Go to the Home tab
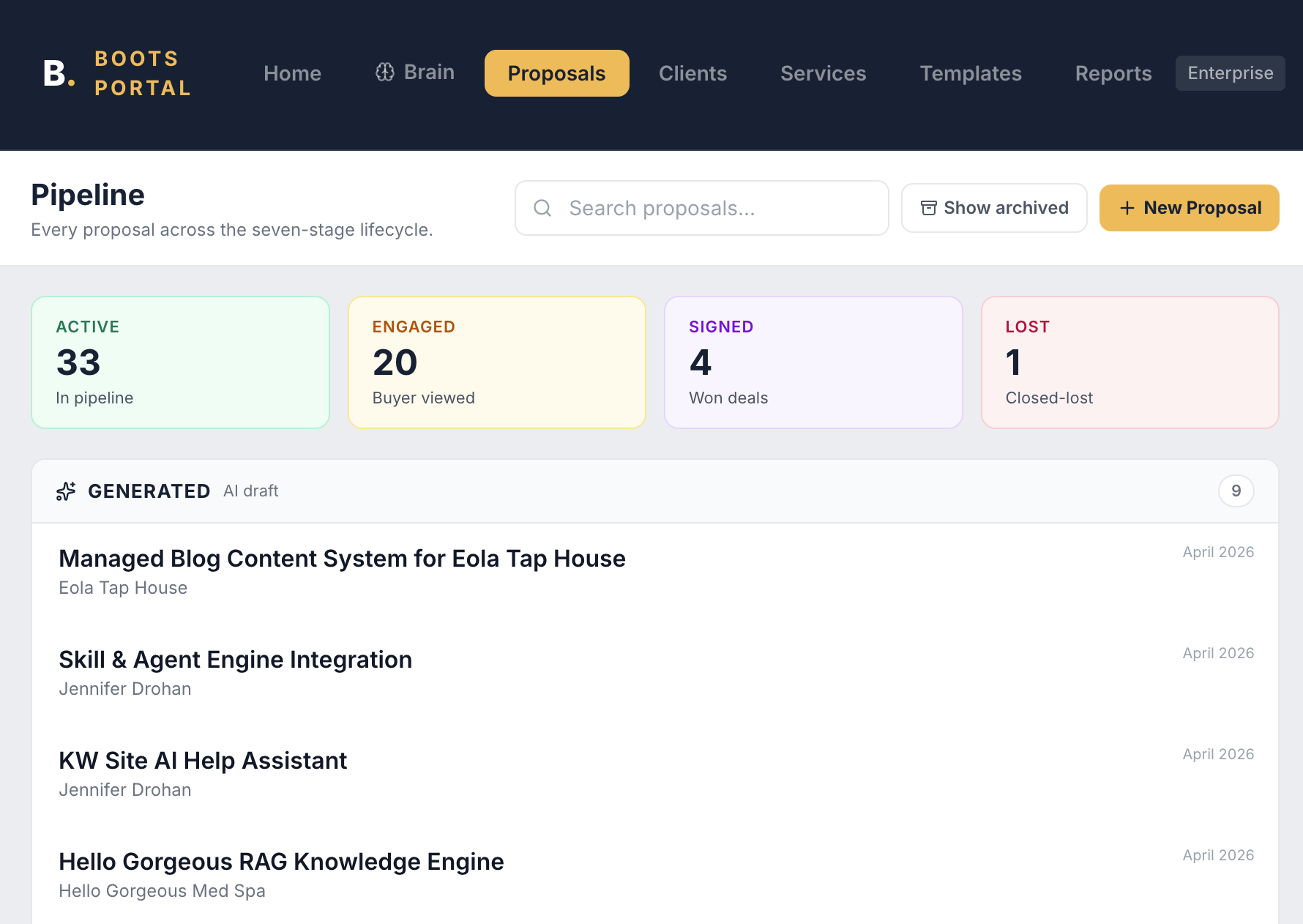Screen dimensions: 1303x924 click(x=292, y=73)
